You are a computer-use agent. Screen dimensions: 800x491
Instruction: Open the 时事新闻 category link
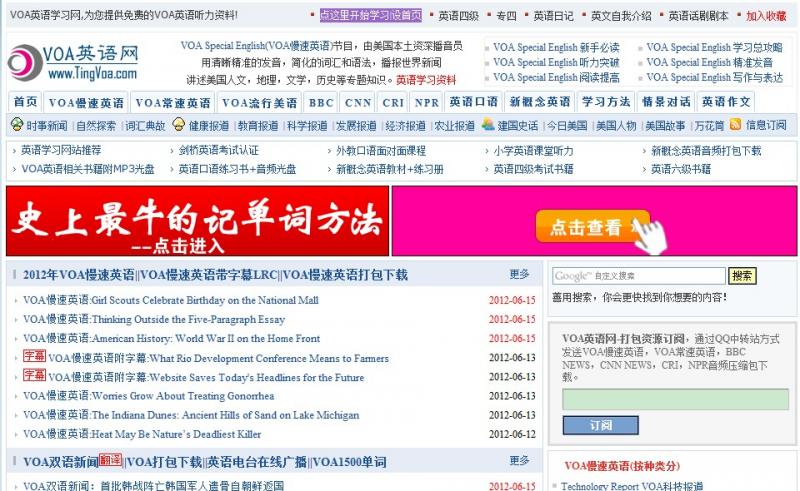pos(46,126)
